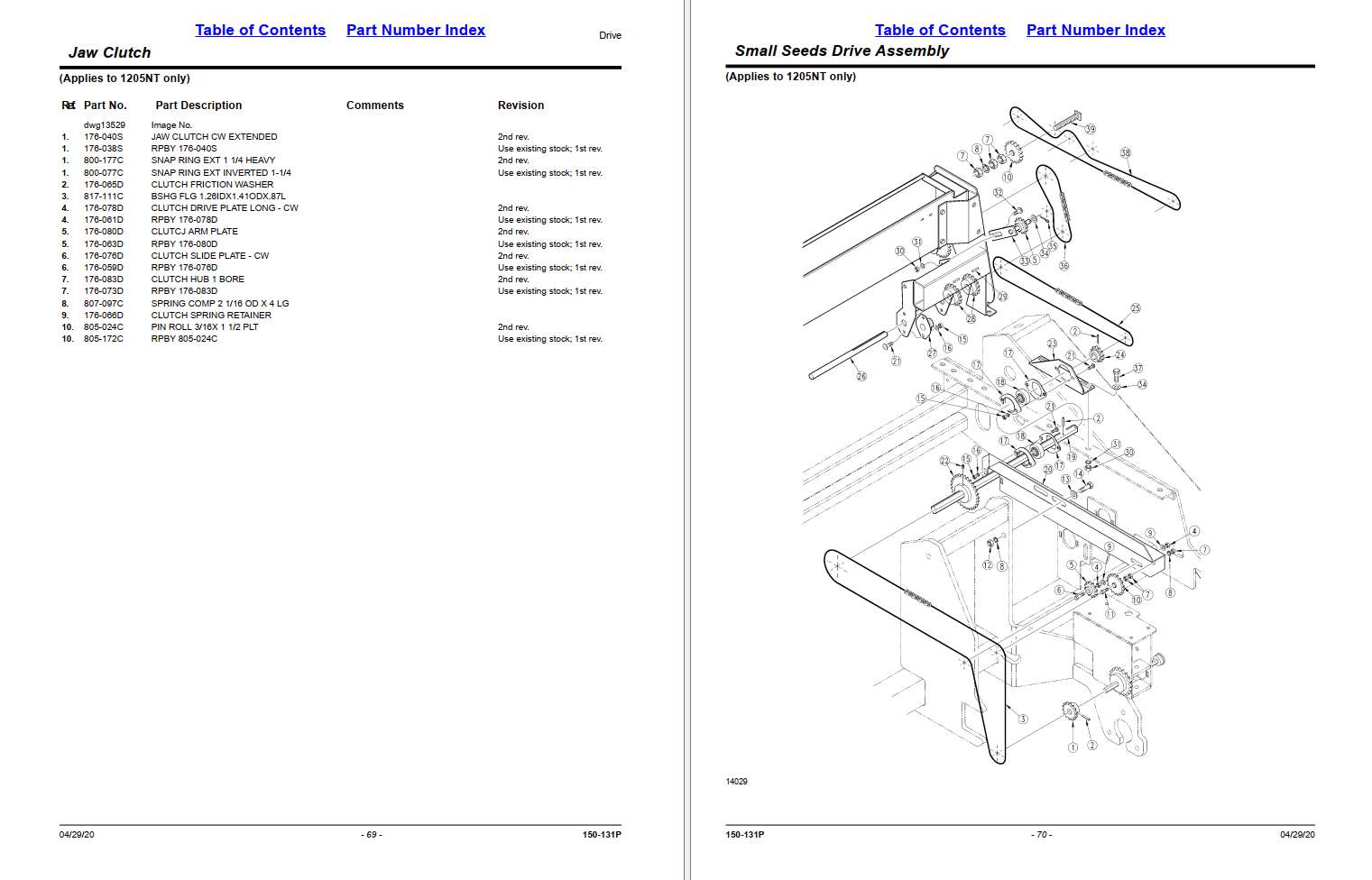The image size is (1372, 880).
Task: Click page number '- 69 -' footer
Action: (372, 835)
